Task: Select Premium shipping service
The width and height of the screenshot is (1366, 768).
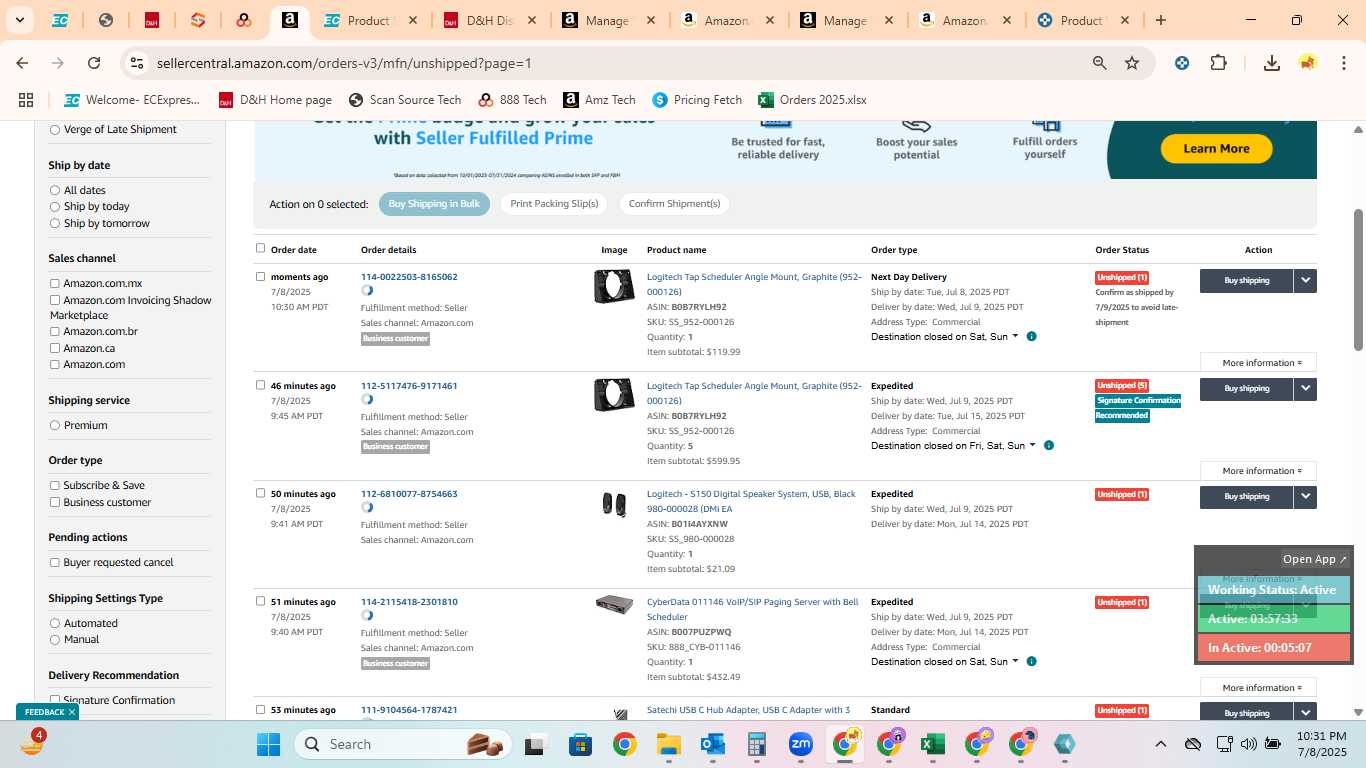Action: (x=55, y=425)
